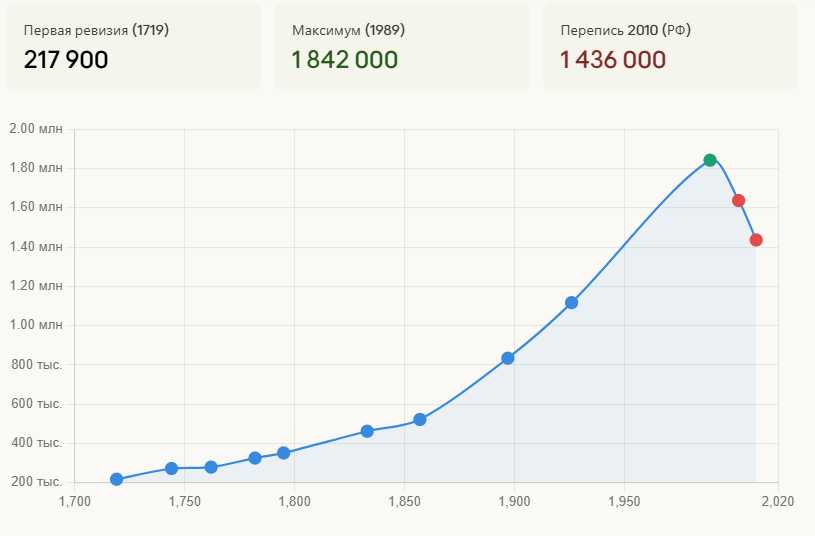The width and height of the screenshot is (815, 536).
Task: Click the '1.20 млн' y-axis label
Action: [x=36, y=285]
